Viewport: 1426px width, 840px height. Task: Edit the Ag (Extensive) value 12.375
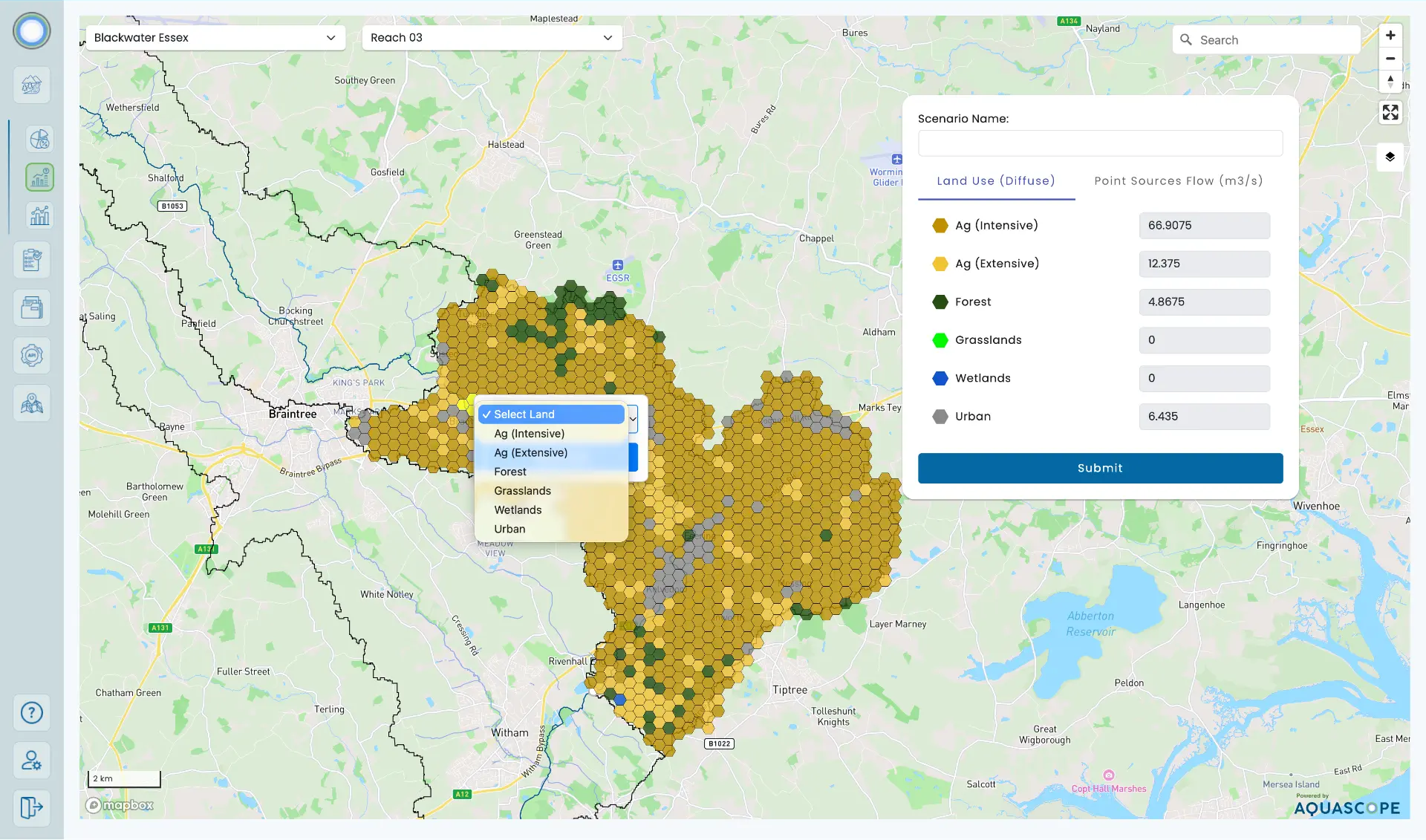[1204, 264]
